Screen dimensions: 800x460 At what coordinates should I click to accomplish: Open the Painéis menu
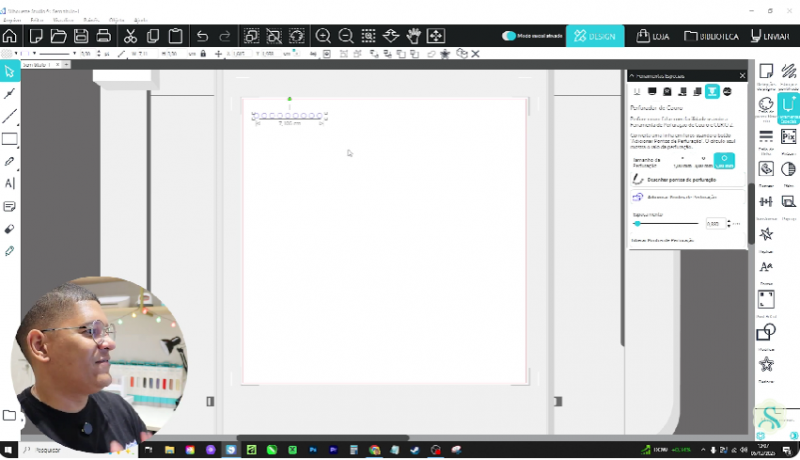(91, 20)
